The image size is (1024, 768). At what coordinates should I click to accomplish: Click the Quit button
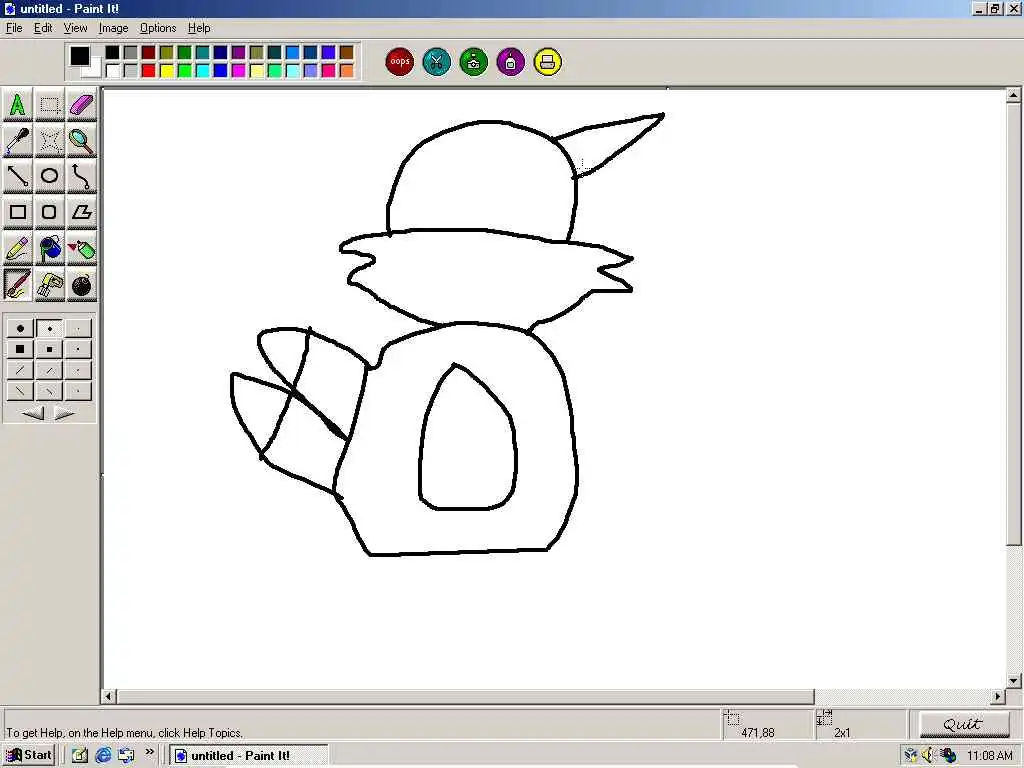pos(964,724)
